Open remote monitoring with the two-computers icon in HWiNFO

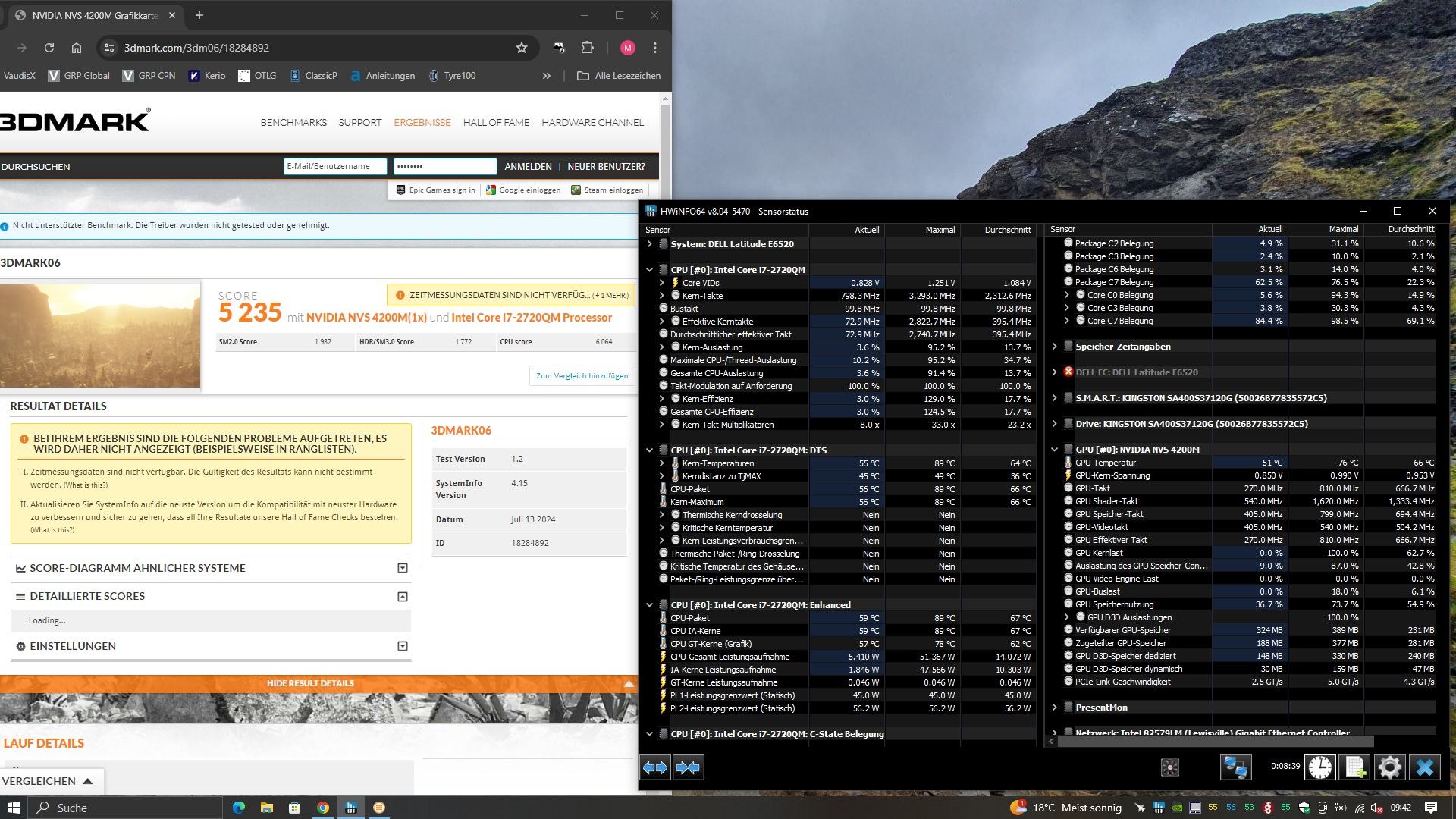pyautogui.click(x=1235, y=767)
